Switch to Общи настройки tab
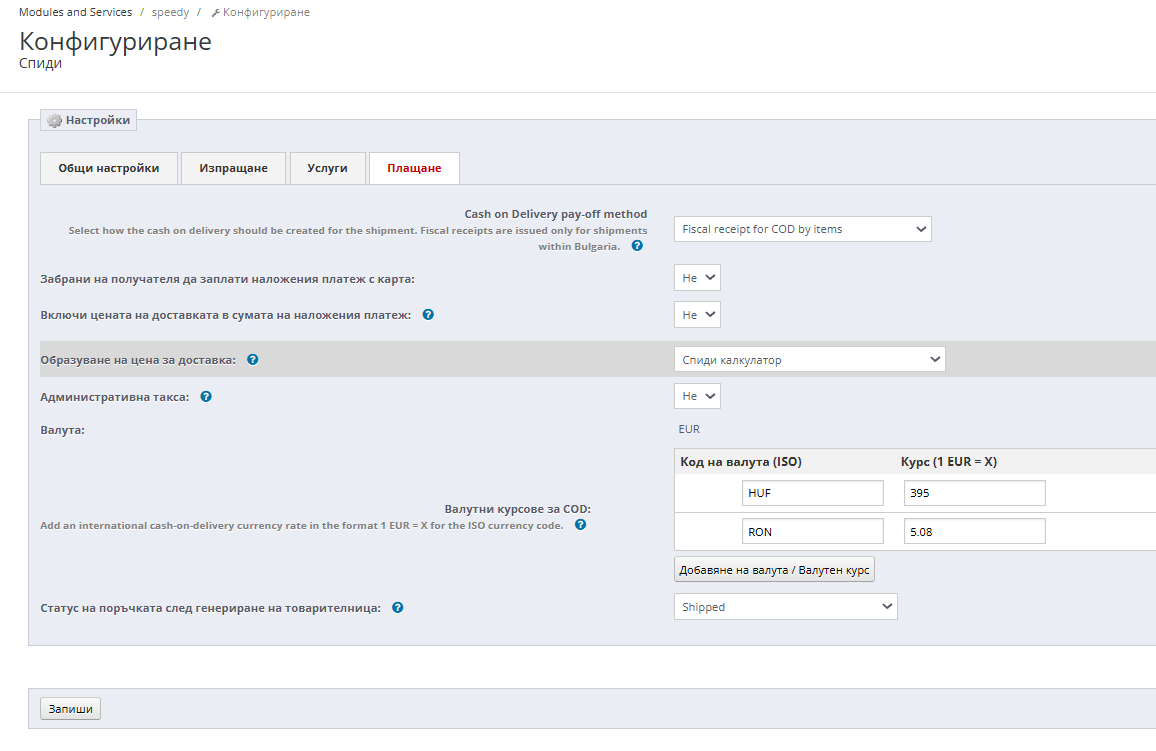The image size is (1156, 751). click(x=109, y=168)
